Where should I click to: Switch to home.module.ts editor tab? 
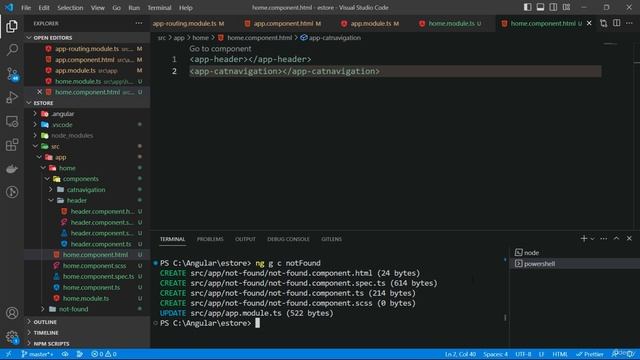[451, 23]
